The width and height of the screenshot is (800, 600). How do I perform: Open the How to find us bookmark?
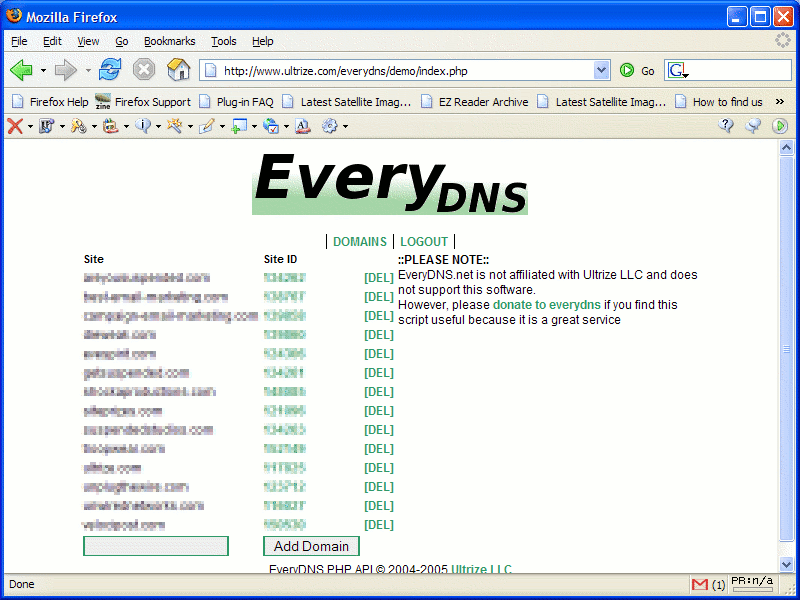coord(719,102)
